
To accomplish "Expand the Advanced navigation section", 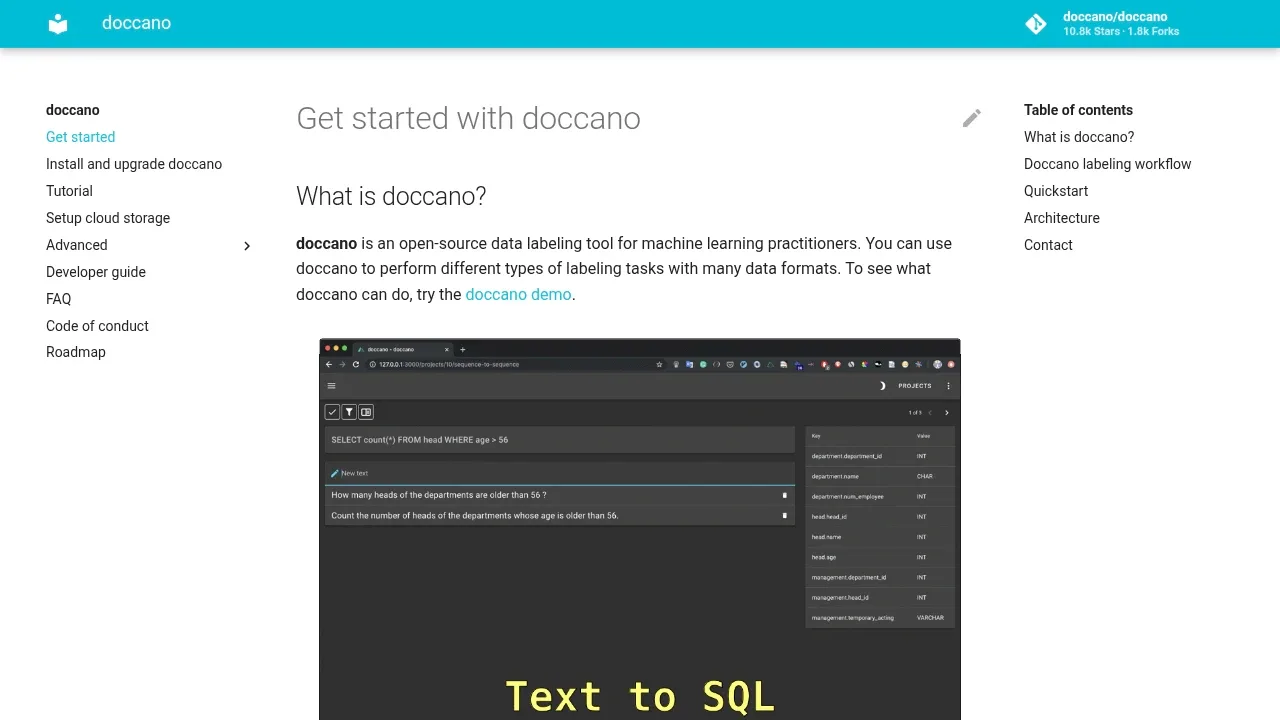I will [247, 246].
